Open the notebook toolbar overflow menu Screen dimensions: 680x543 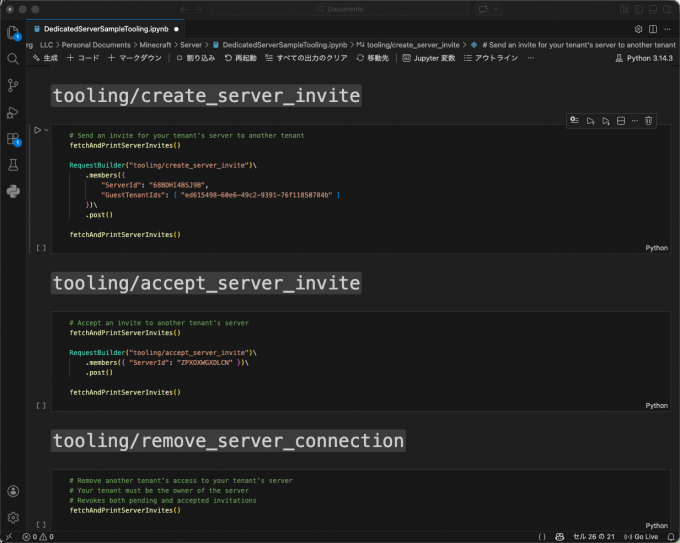(530, 58)
